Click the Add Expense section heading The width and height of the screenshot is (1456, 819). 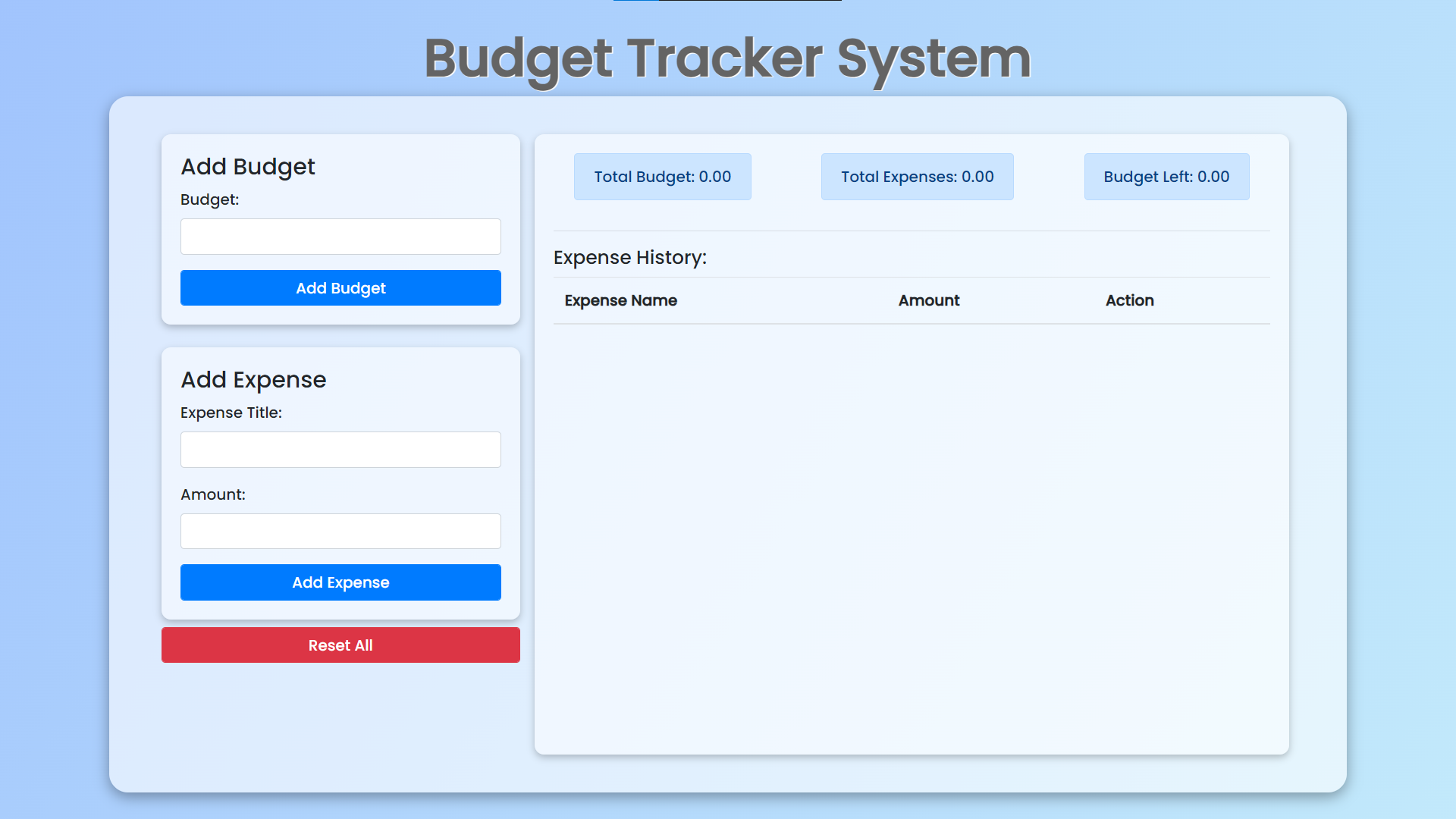253,380
